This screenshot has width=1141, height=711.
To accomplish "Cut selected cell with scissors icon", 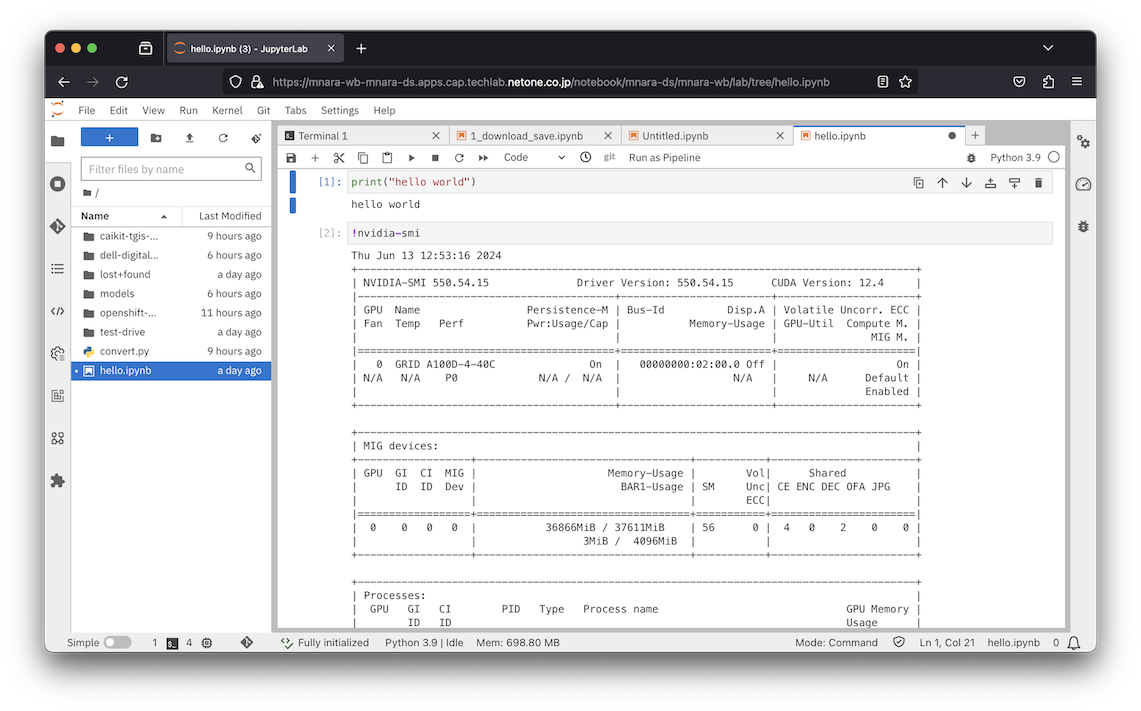I will tap(339, 158).
